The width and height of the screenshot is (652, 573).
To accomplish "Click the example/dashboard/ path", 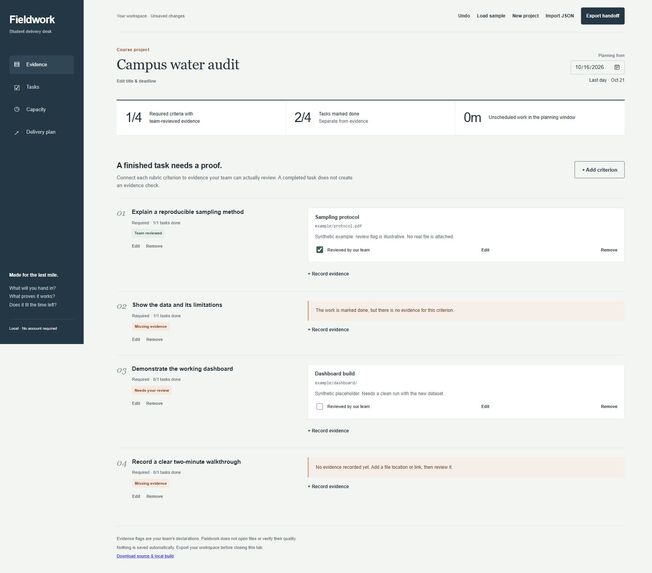I will [x=336, y=383].
